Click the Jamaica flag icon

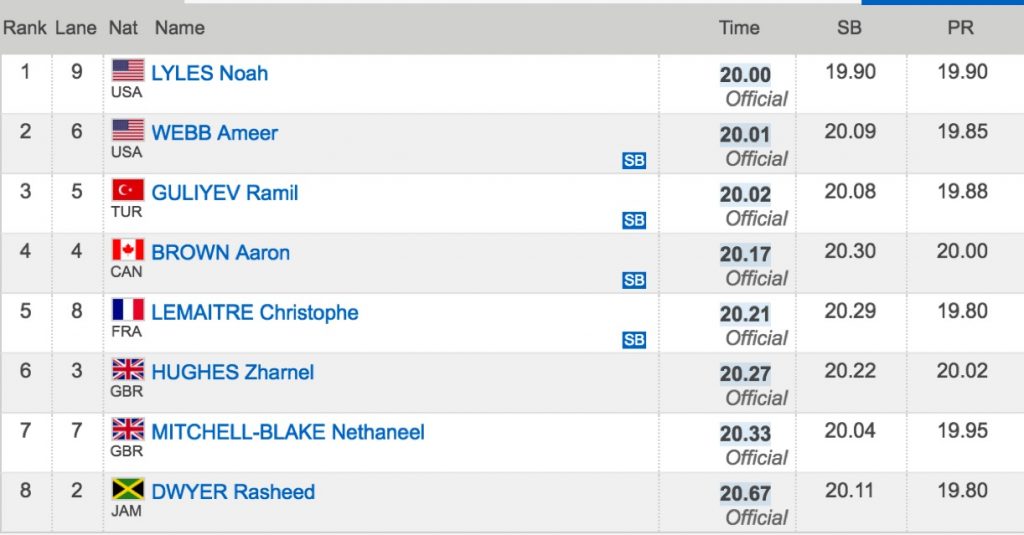(x=128, y=489)
